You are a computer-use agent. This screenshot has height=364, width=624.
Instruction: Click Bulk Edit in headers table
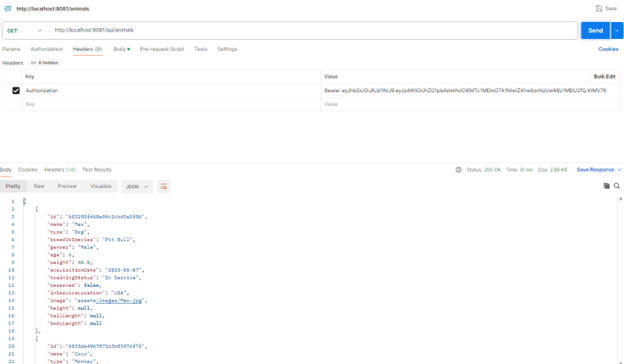604,76
